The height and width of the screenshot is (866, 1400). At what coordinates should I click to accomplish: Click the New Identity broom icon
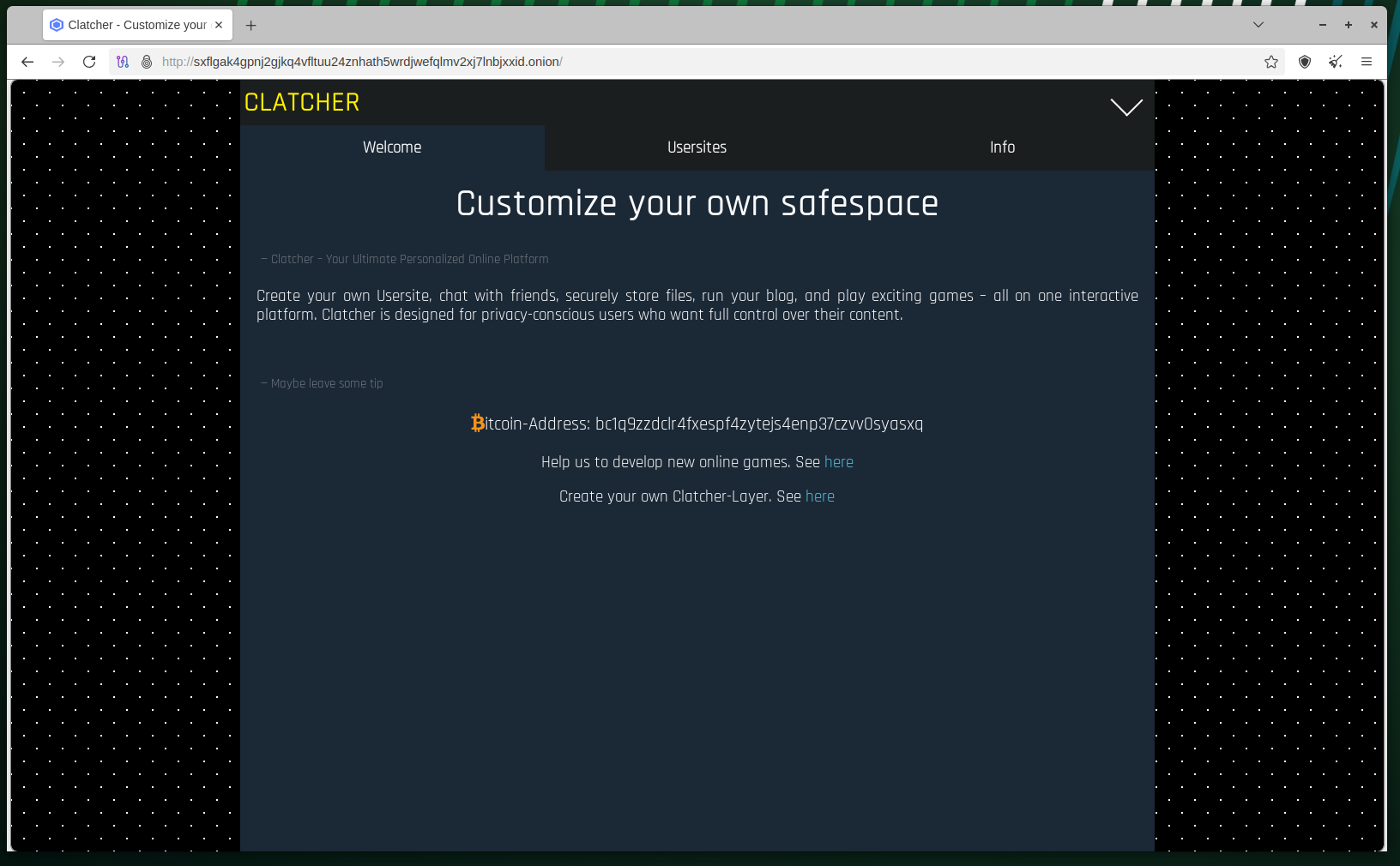pyautogui.click(x=1336, y=62)
